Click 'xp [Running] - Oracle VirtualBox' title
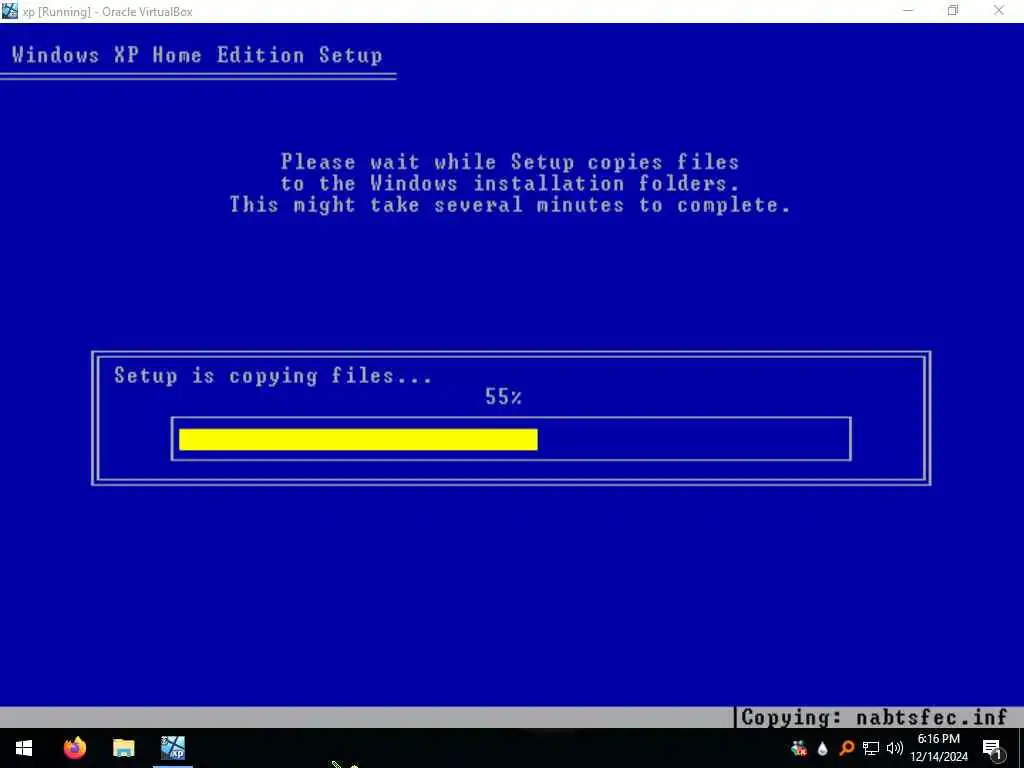The height and width of the screenshot is (768, 1024). tap(108, 12)
